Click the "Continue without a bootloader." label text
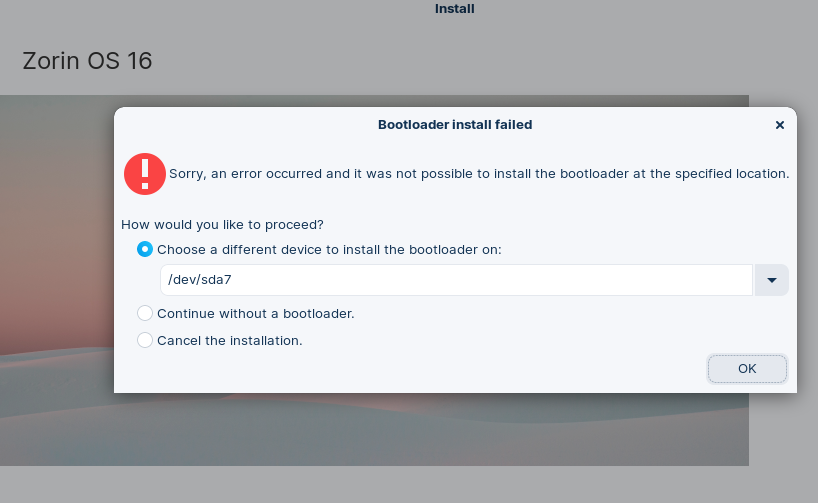Image resolution: width=818 pixels, height=503 pixels. pyautogui.click(x=256, y=313)
